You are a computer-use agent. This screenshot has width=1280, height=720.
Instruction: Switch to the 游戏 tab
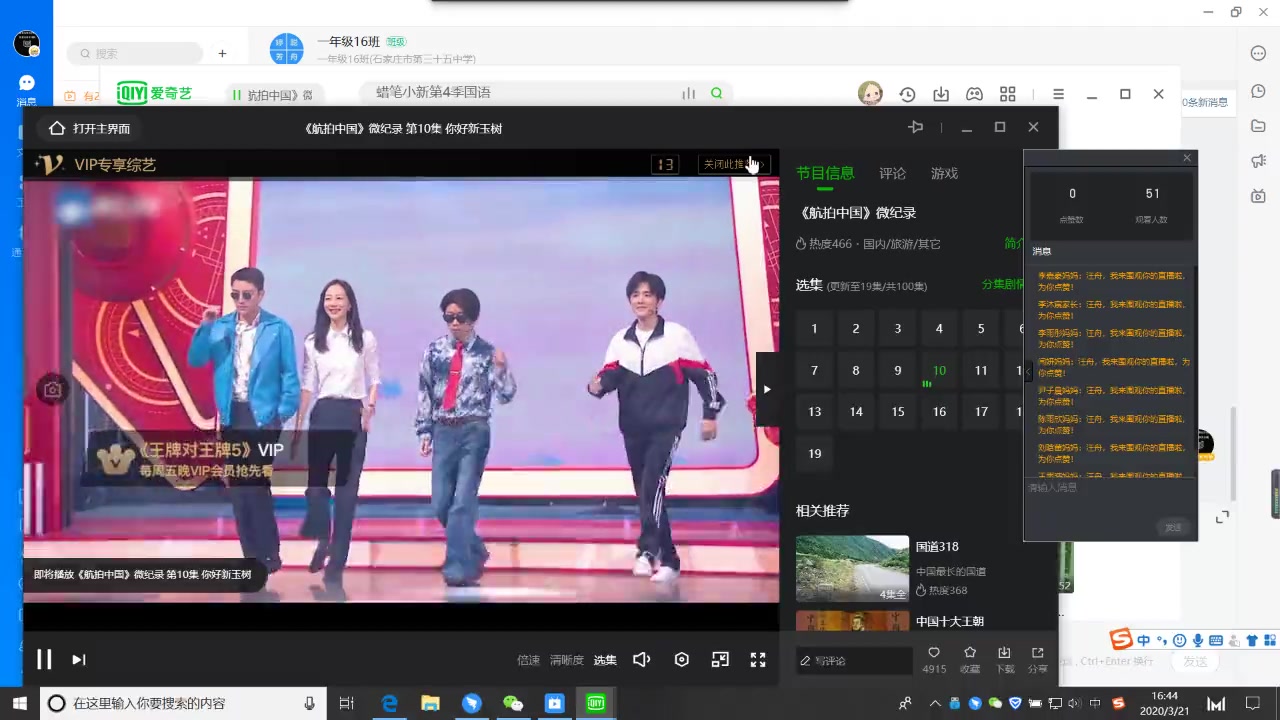[944, 173]
